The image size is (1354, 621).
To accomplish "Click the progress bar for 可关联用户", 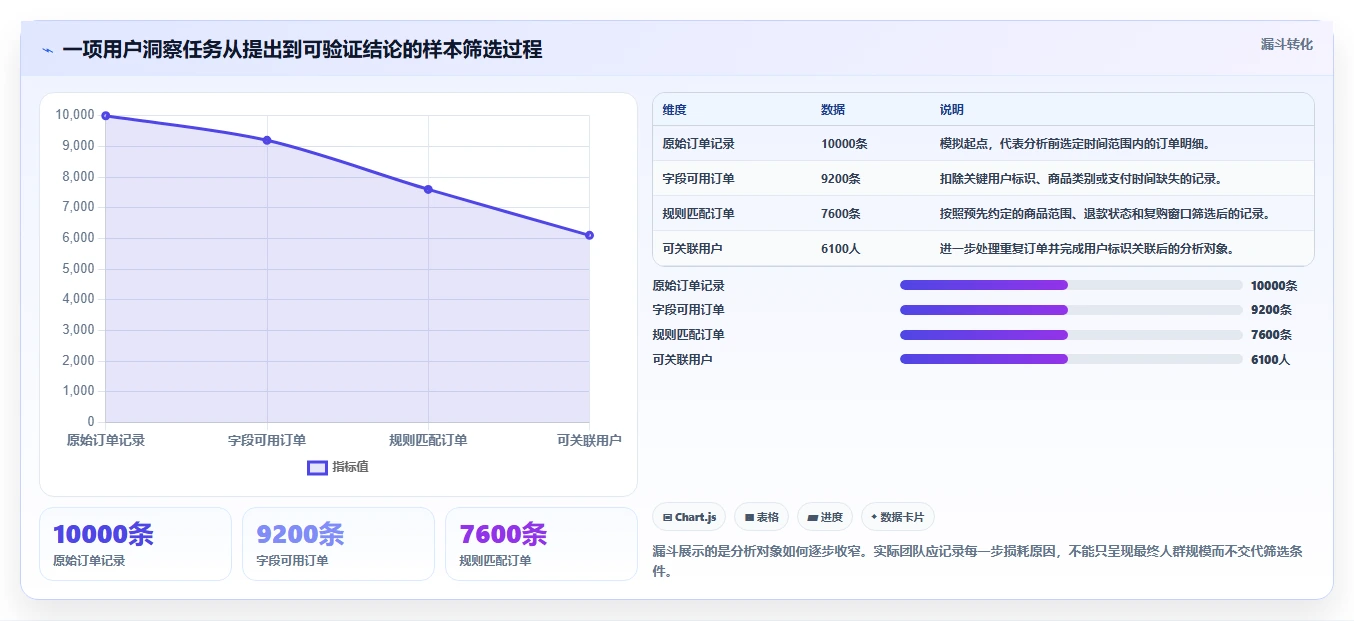I will click(x=1071, y=359).
